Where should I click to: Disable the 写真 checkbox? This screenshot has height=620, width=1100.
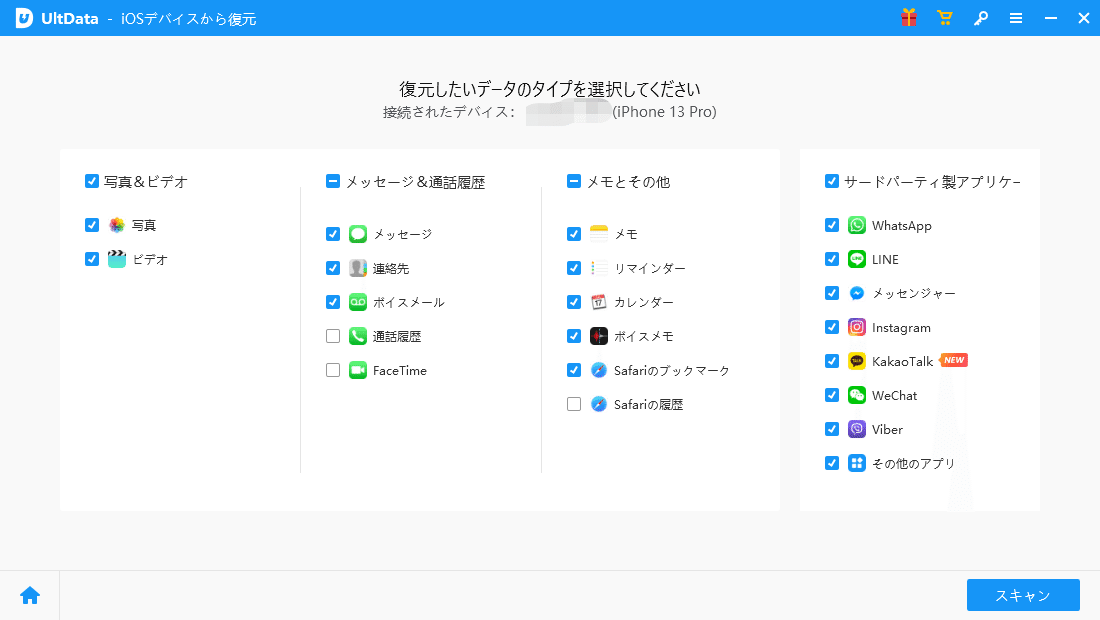click(x=92, y=225)
